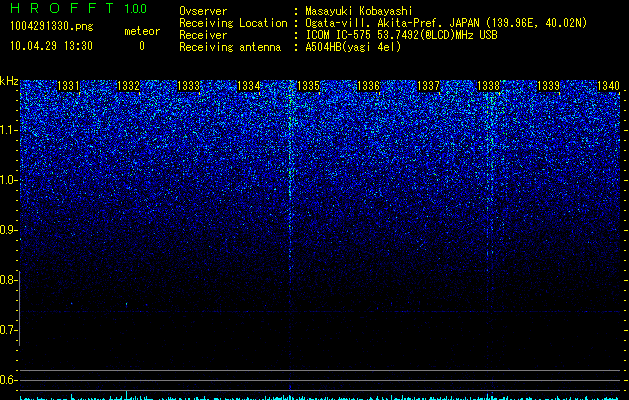Click the 1334 time marker
The height and width of the screenshot is (400, 629).
[x=248, y=86]
